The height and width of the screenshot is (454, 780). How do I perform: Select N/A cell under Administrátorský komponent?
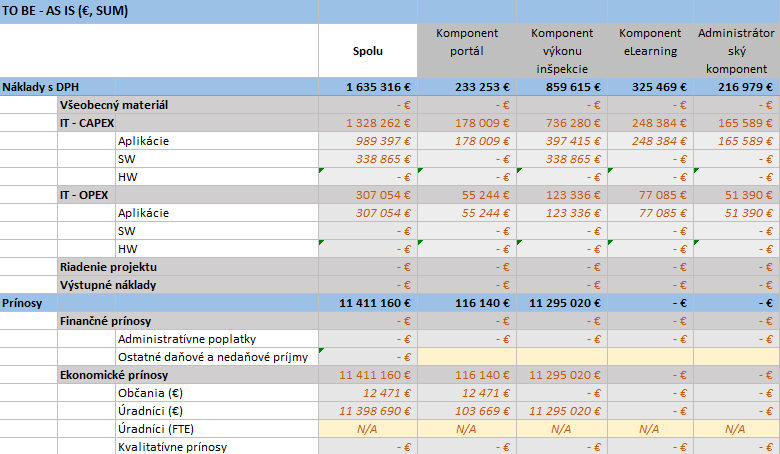736,429
